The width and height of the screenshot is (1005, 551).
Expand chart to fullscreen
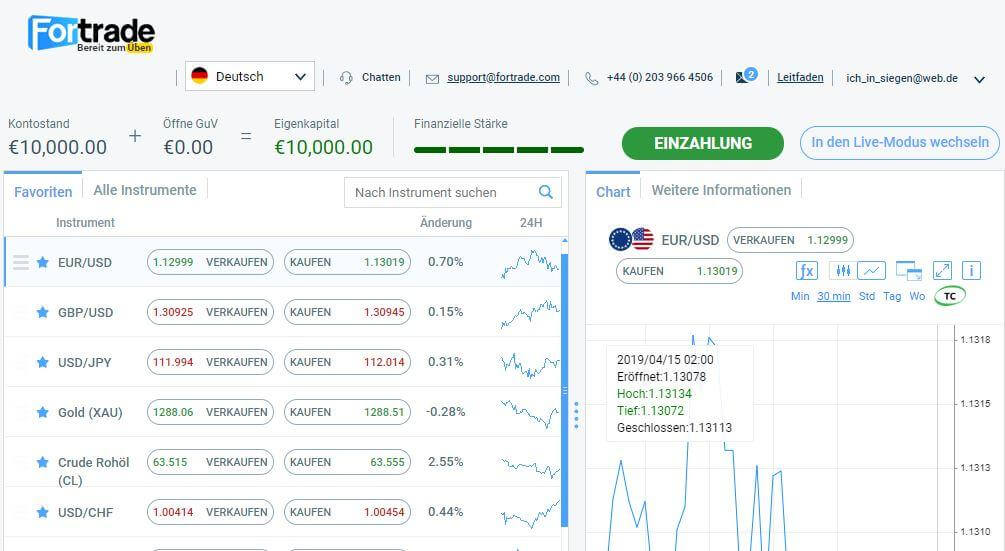[942, 270]
